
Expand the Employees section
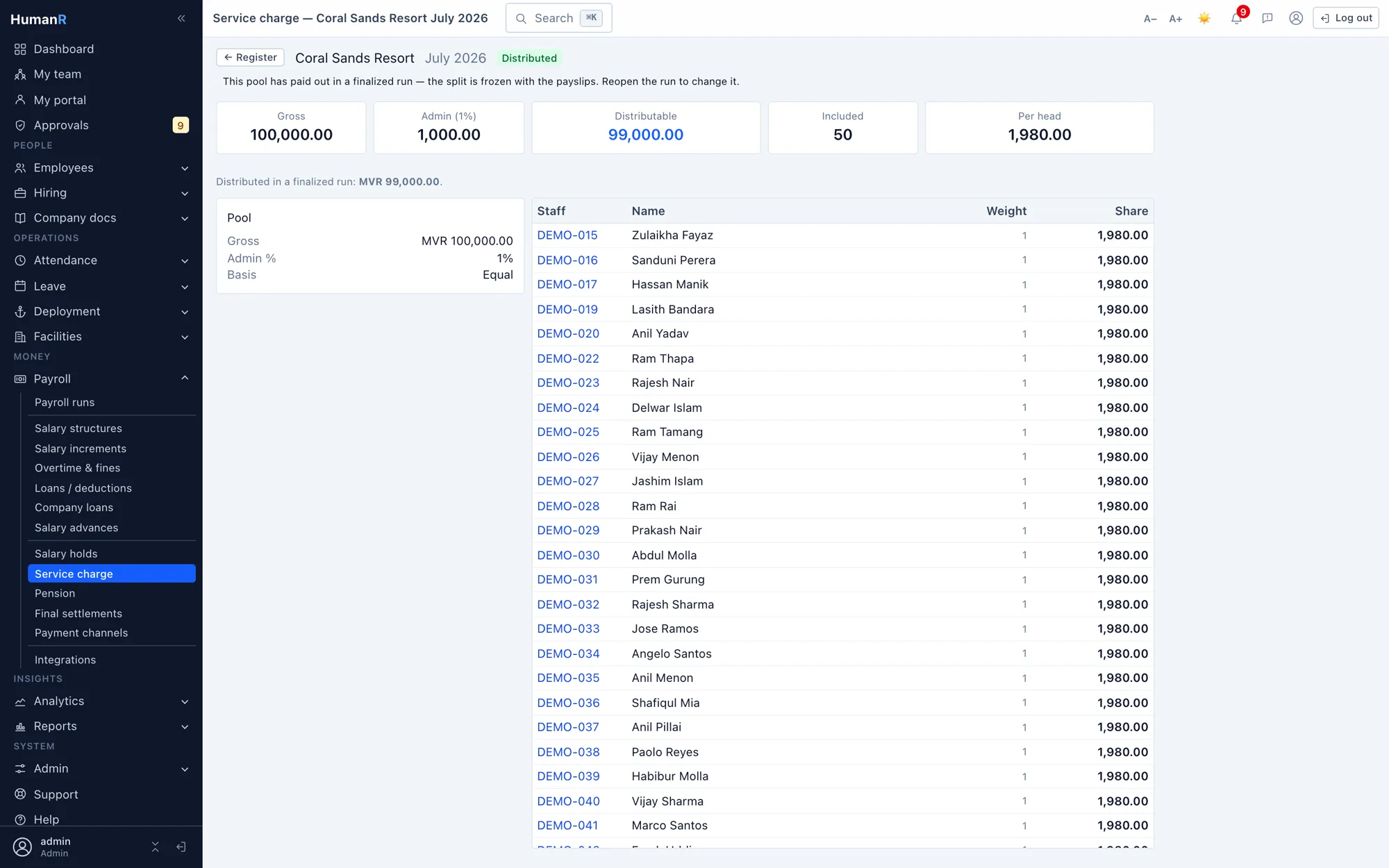tap(101, 168)
